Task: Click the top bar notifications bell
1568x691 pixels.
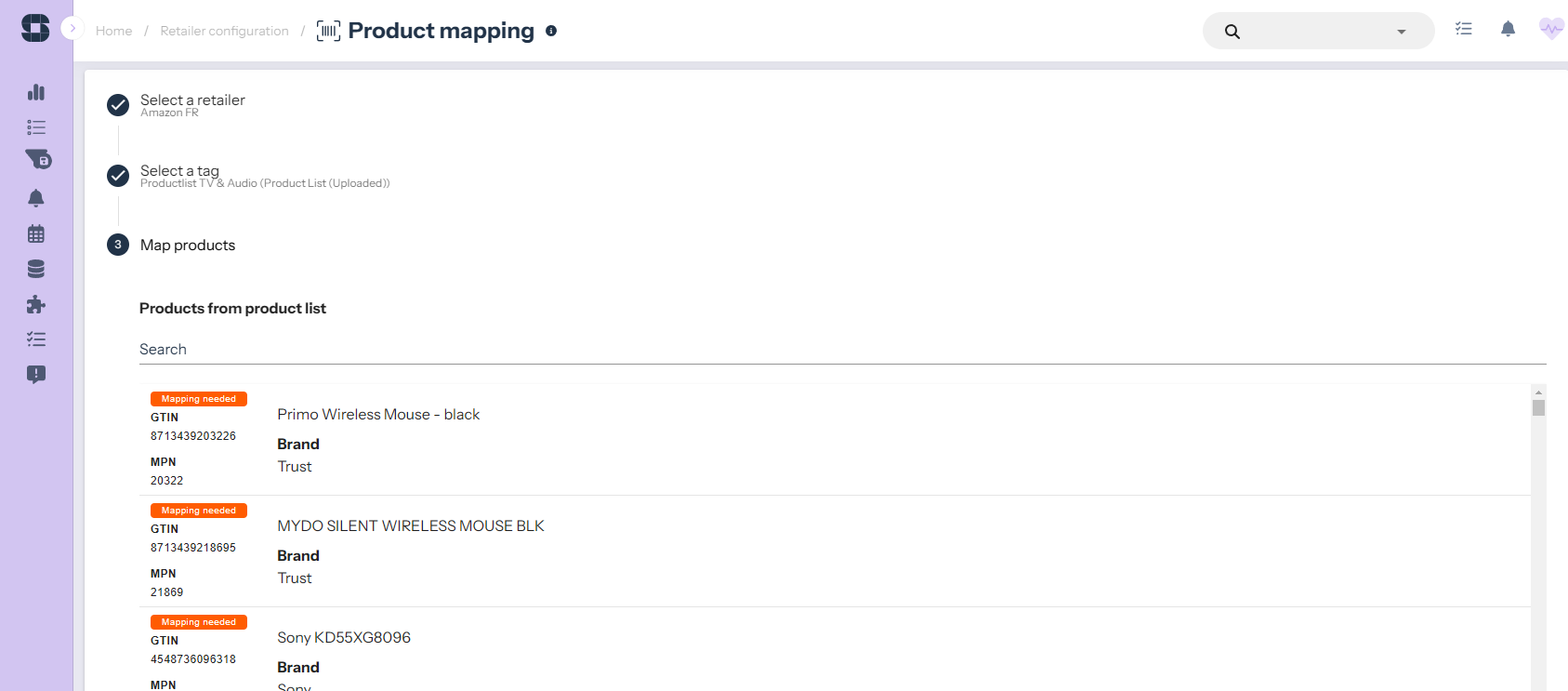Action: point(1508,30)
